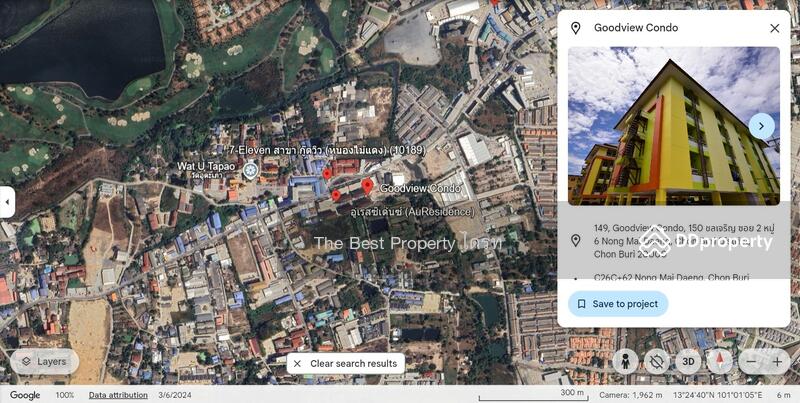
Task: Click address pin icon in info card
Action: pos(576,240)
